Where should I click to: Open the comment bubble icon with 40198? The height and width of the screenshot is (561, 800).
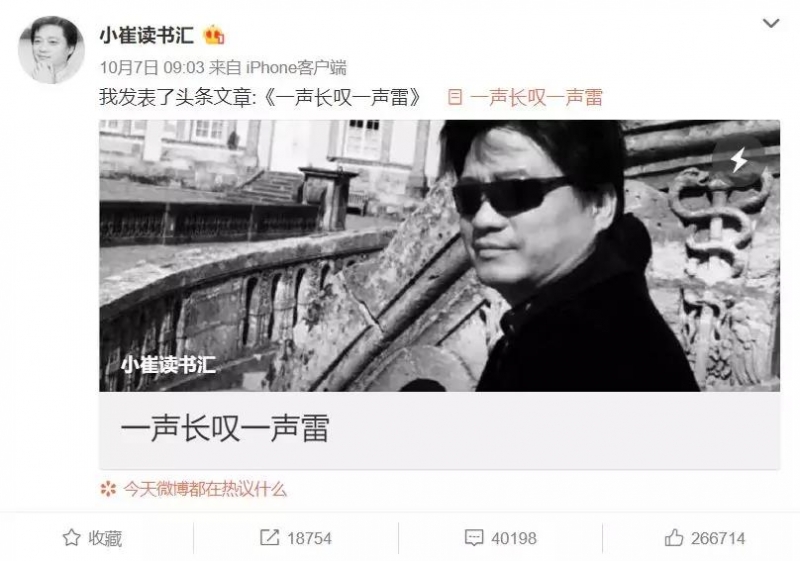[474, 538]
